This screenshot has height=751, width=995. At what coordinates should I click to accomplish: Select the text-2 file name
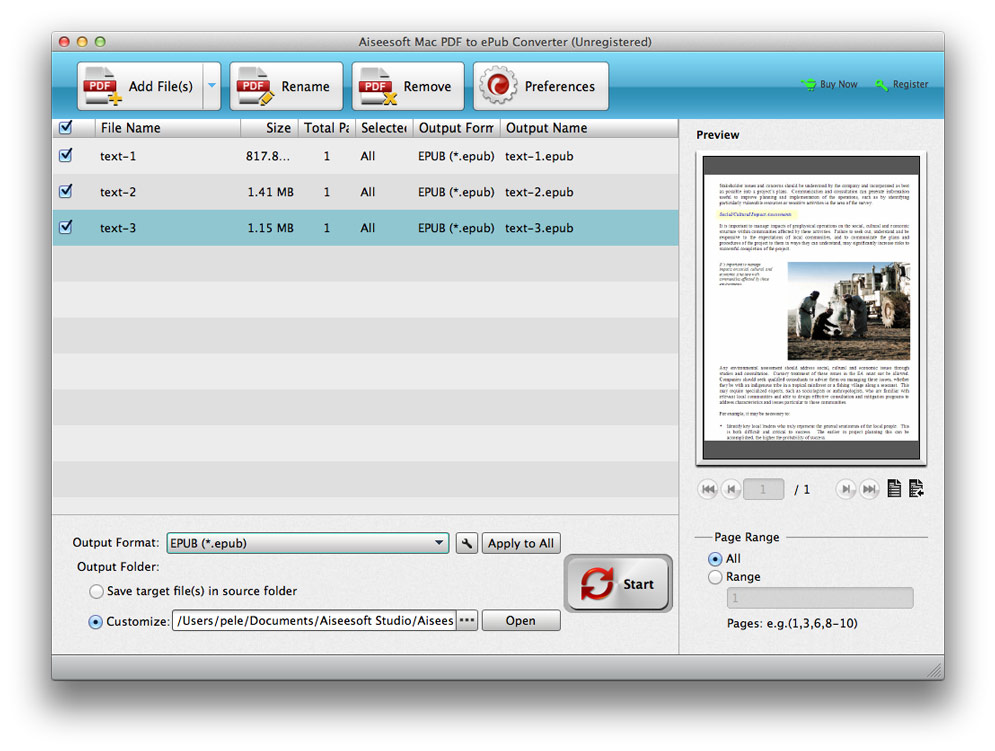point(118,192)
